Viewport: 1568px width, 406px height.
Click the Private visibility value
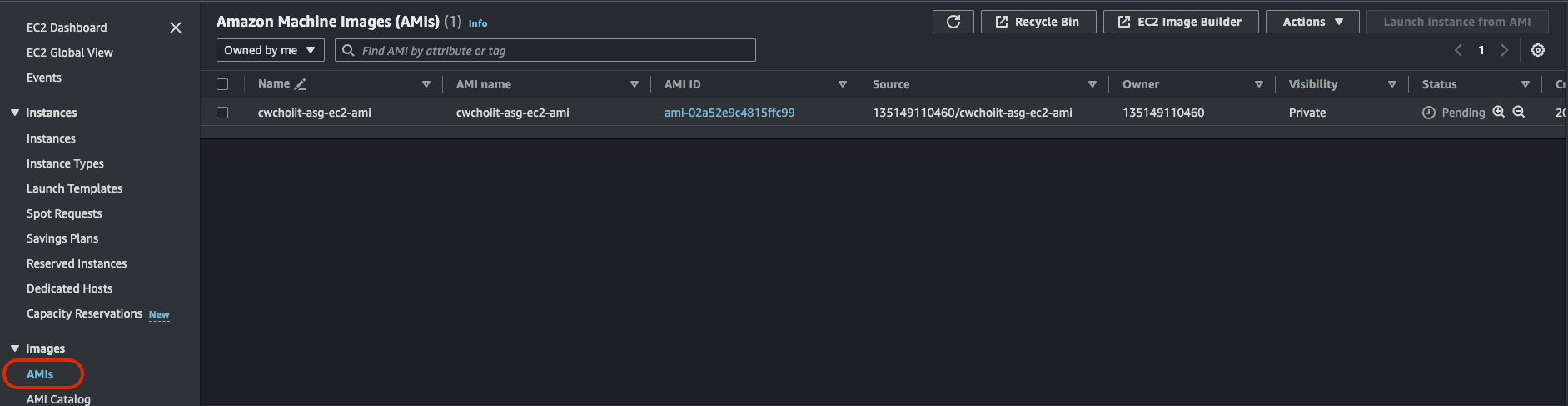pos(1307,113)
